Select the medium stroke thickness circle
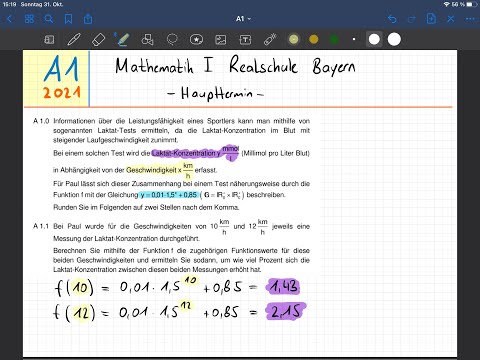Viewport: 480px width, 360px height. click(374, 39)
